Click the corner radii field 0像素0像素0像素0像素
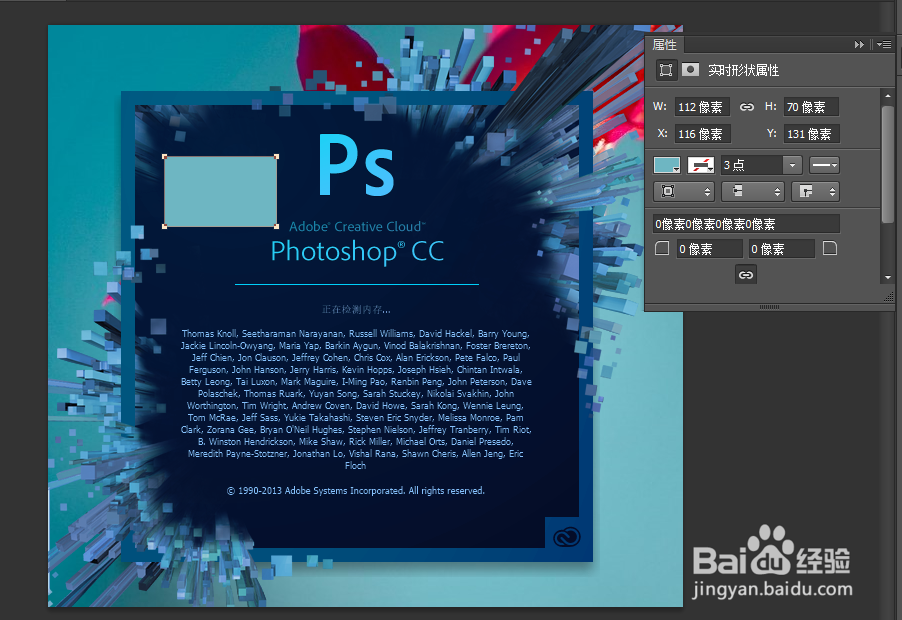The height and width of the screenshot is (620, 902). tap(746, 224)
